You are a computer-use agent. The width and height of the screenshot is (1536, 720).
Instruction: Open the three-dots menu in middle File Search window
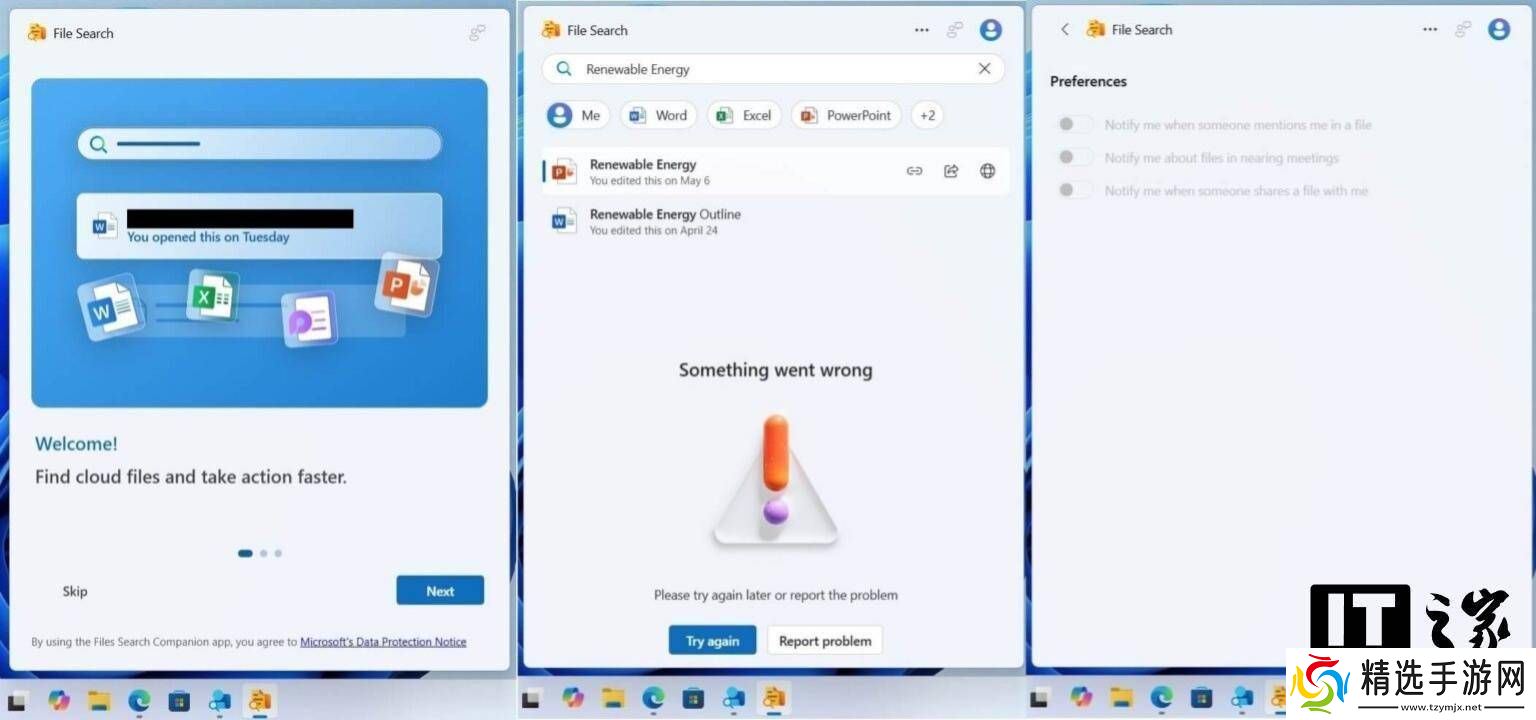(x=922, y=30)
